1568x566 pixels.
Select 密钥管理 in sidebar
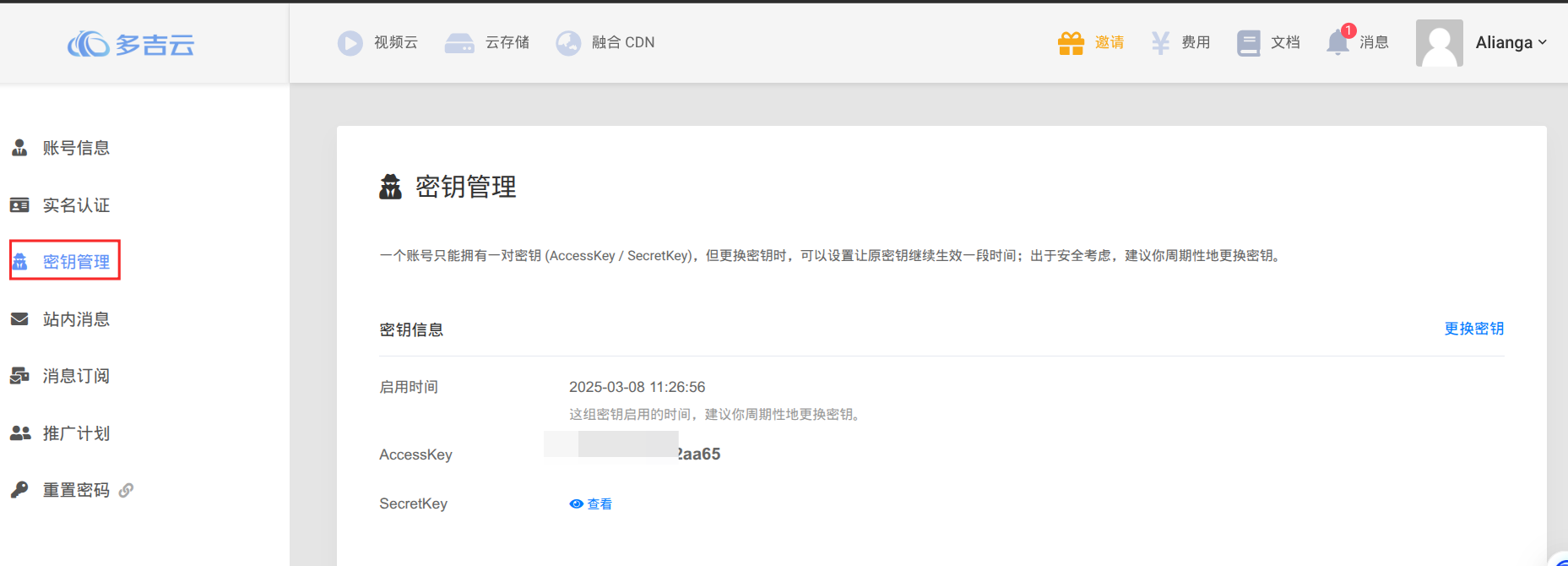pos(76,262)
